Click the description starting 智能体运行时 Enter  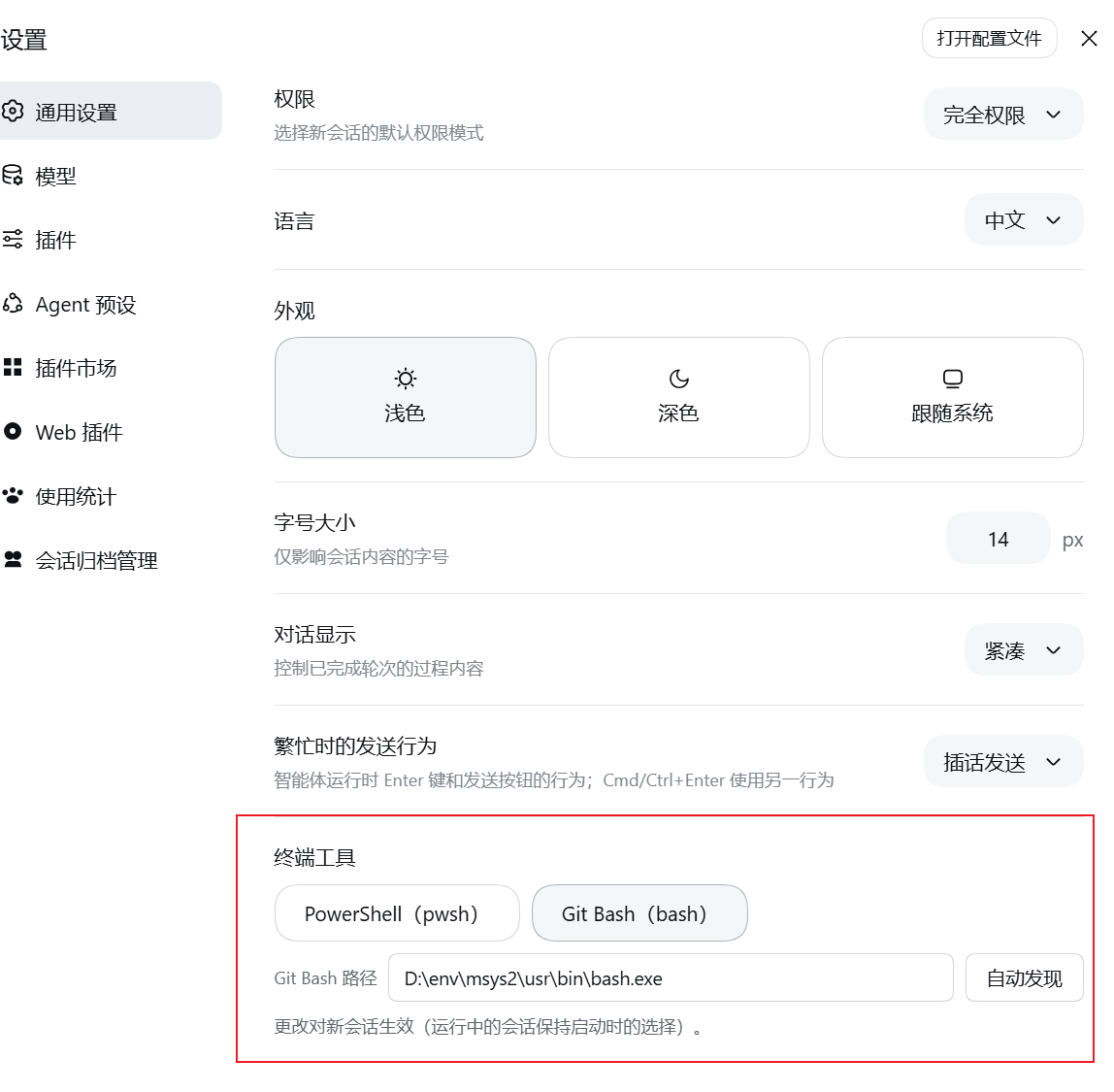554,780
